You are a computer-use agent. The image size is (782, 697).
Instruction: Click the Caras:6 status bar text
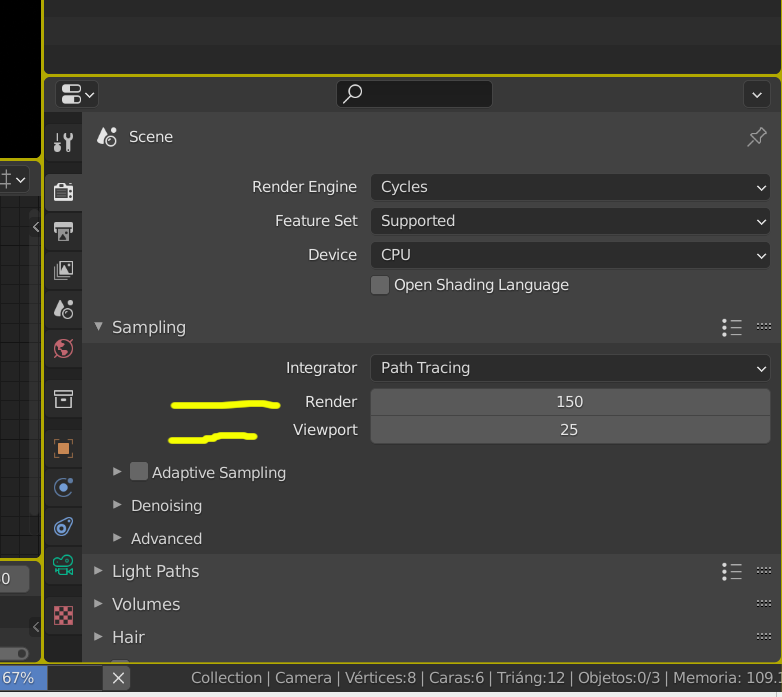click(456, 678)
